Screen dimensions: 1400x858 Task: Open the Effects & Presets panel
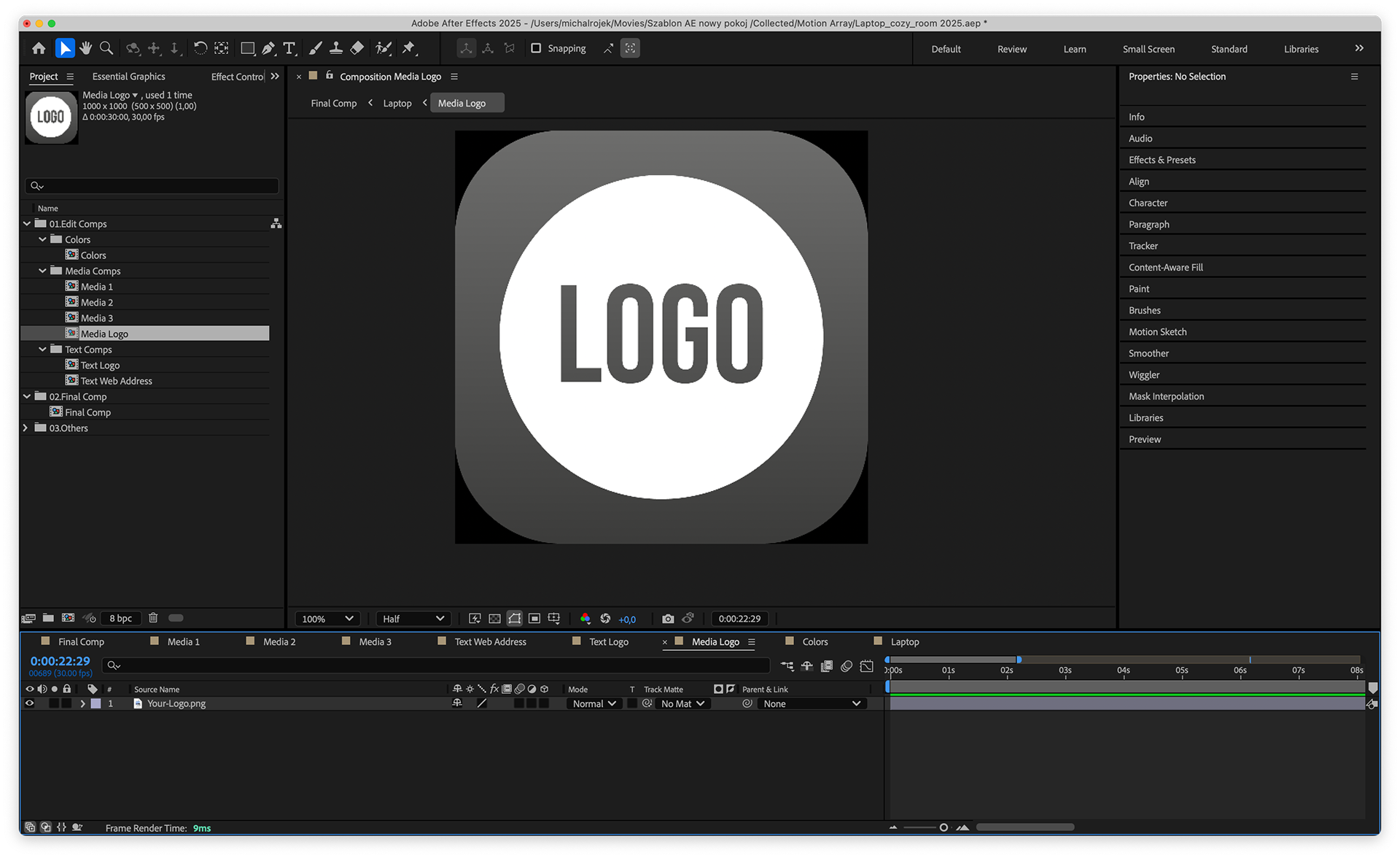click(x=1162, y=160)
